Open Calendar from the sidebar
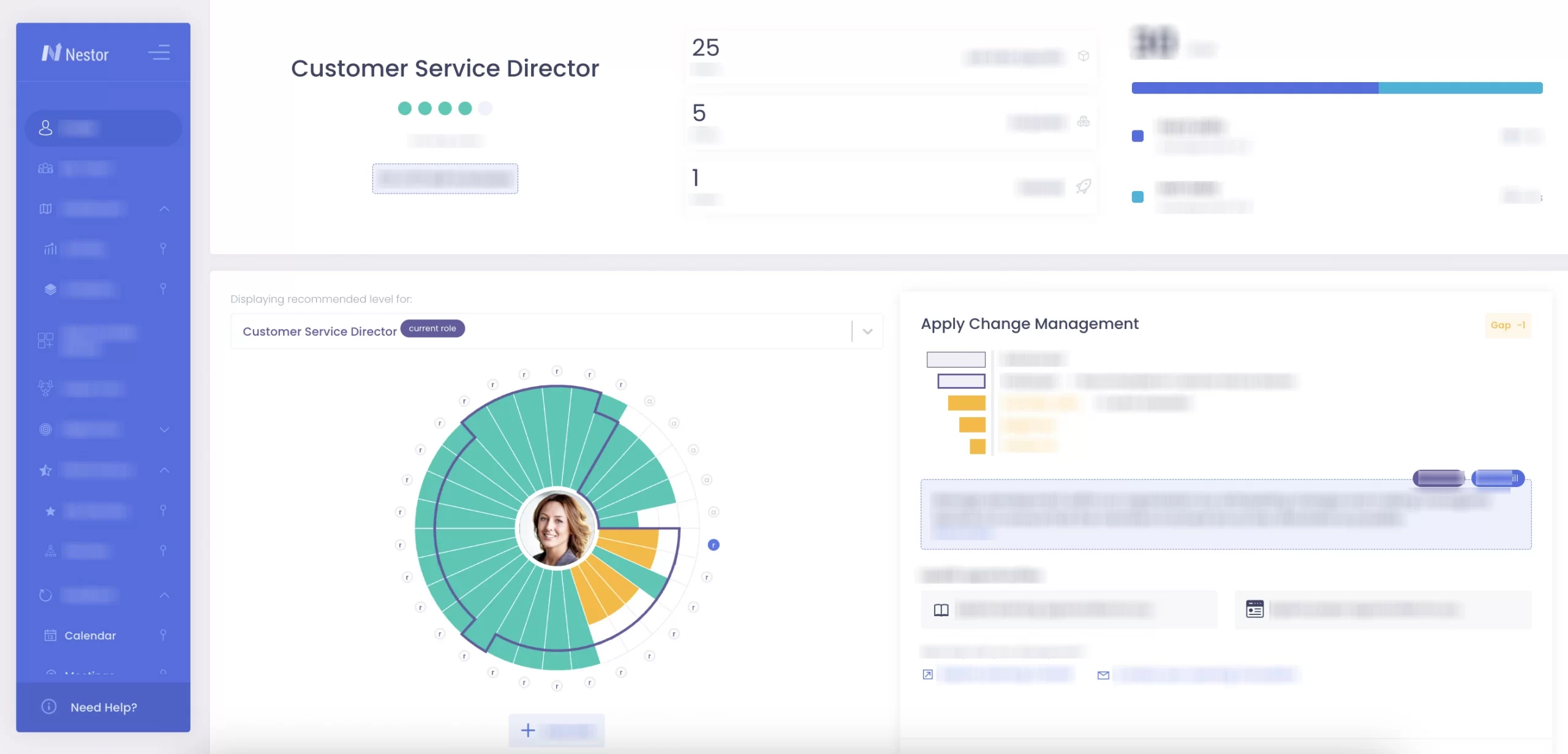The image size is (1568, 754). click(90, 635)
